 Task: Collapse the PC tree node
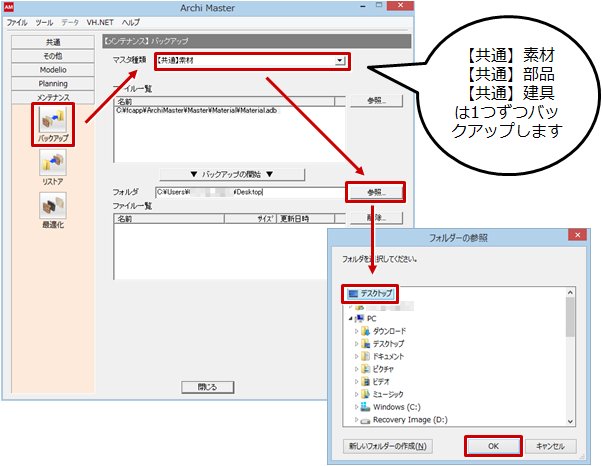coord(349,318)
